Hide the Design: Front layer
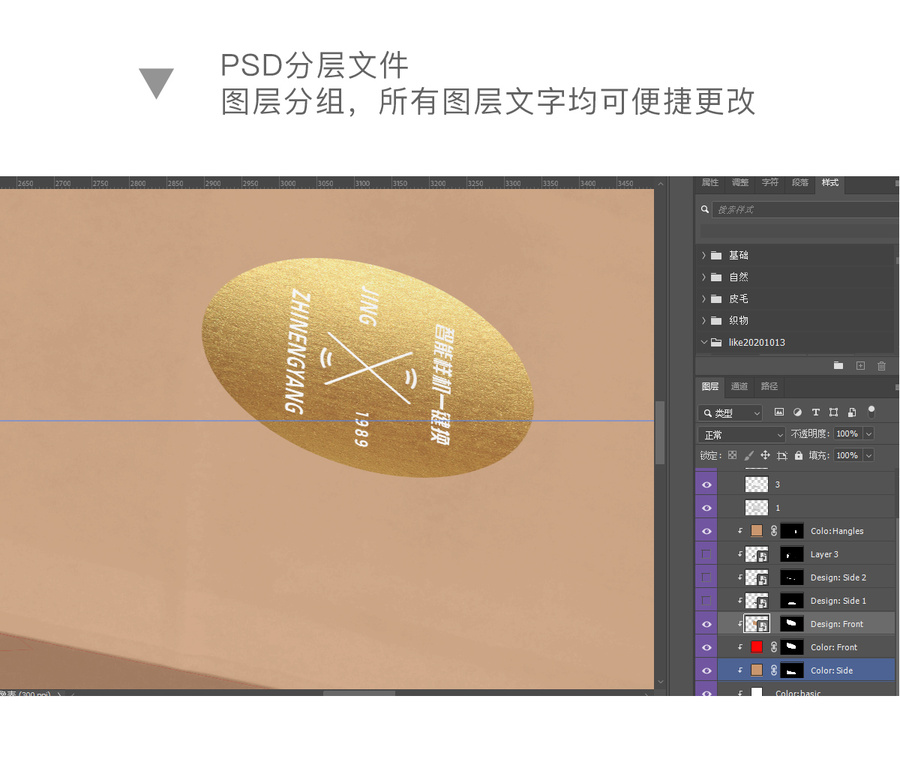Image resolution: width=900 pixels, height=771 pixels. [707, 624]
